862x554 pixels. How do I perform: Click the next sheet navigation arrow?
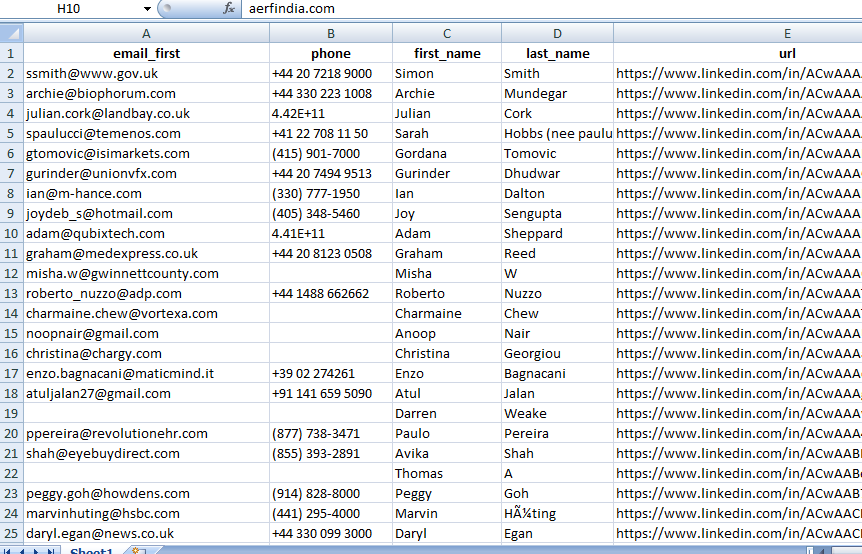click(x=36, y=551)
